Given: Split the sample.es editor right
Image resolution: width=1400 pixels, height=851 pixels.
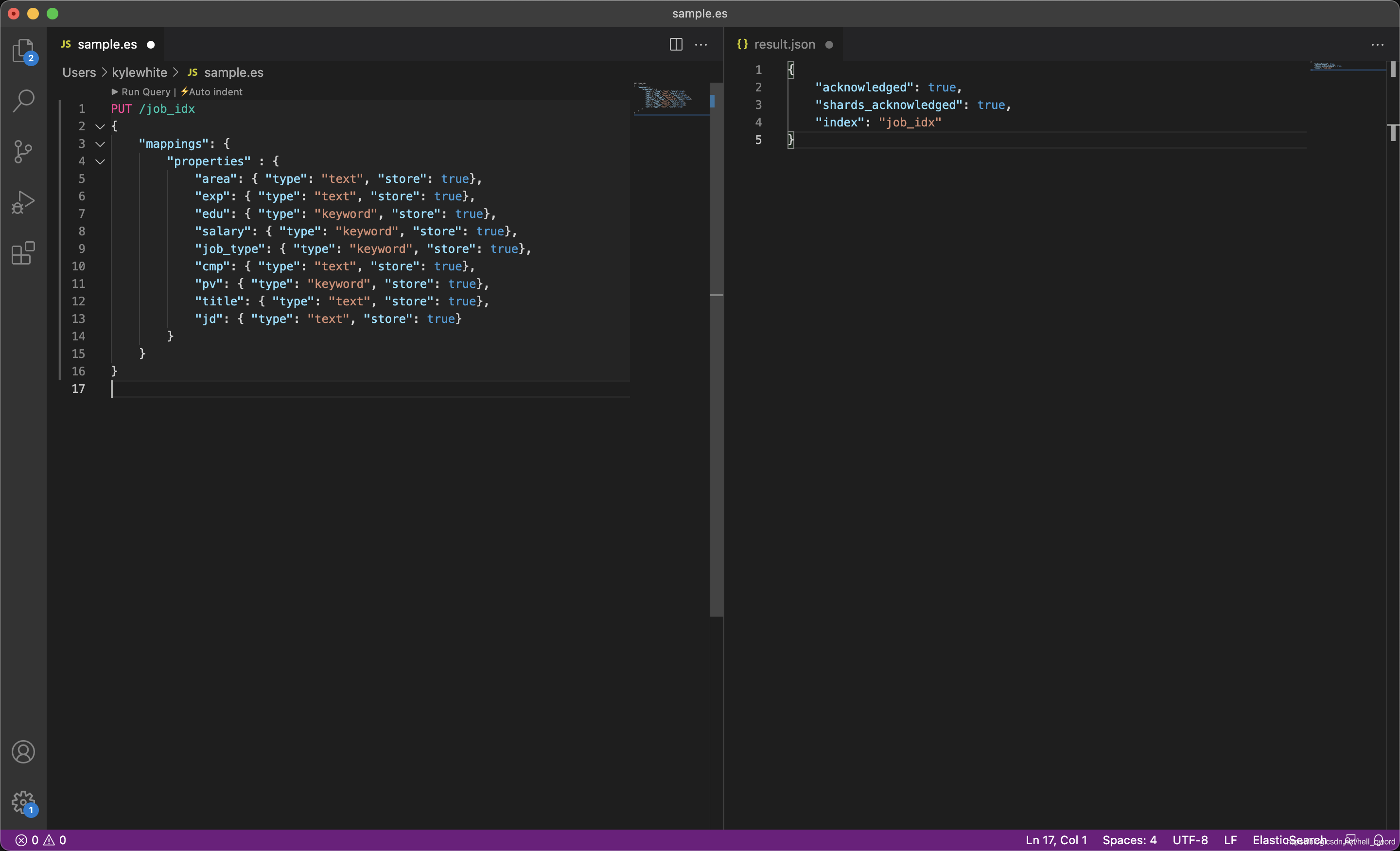Looking at the screenshot, I should (x=676, y=44).
